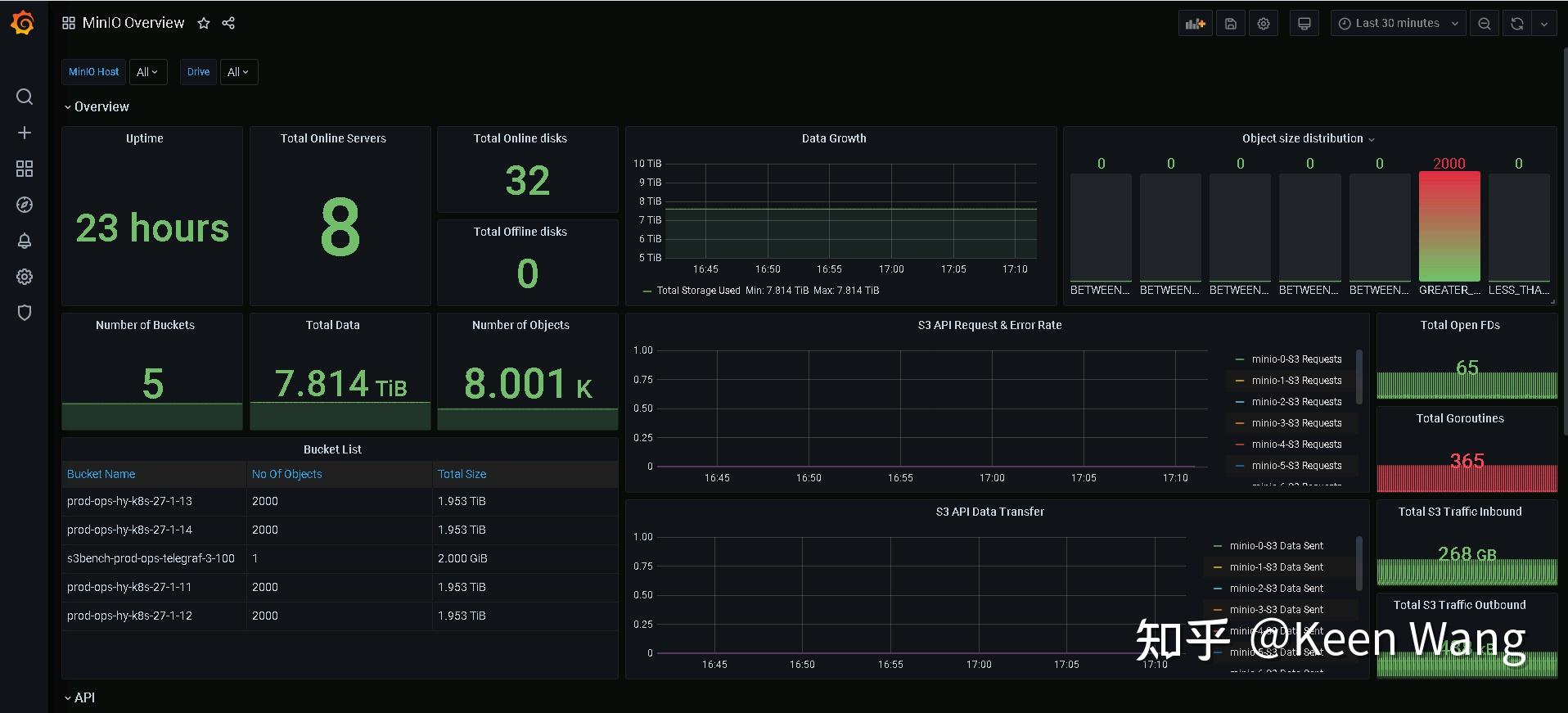Click the MinIO Overview dashboard title
Viewport: 1568px width, 713px height.
133,23
